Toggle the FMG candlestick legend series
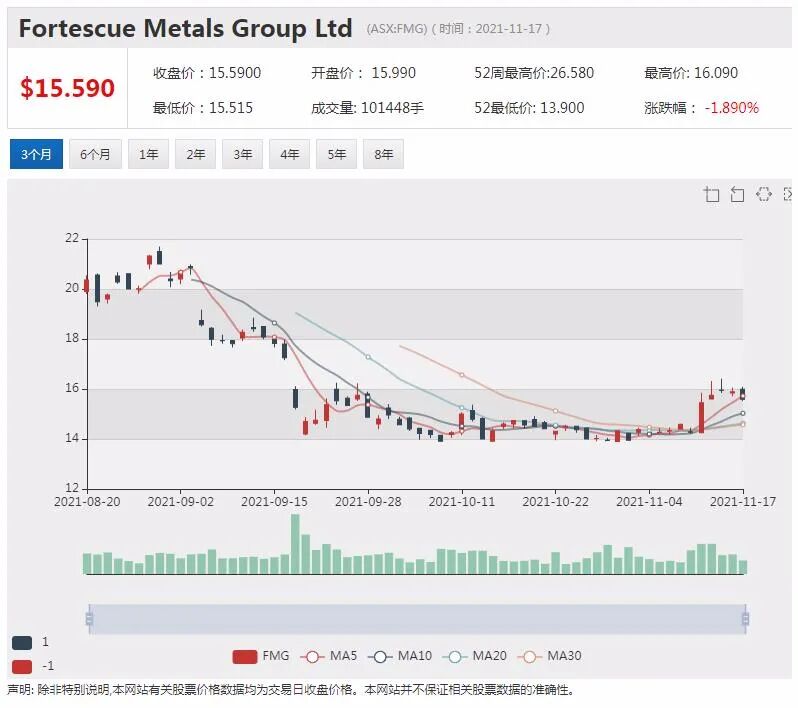Image resolution: width=798 pixels, height=708 pixels. 261,656
